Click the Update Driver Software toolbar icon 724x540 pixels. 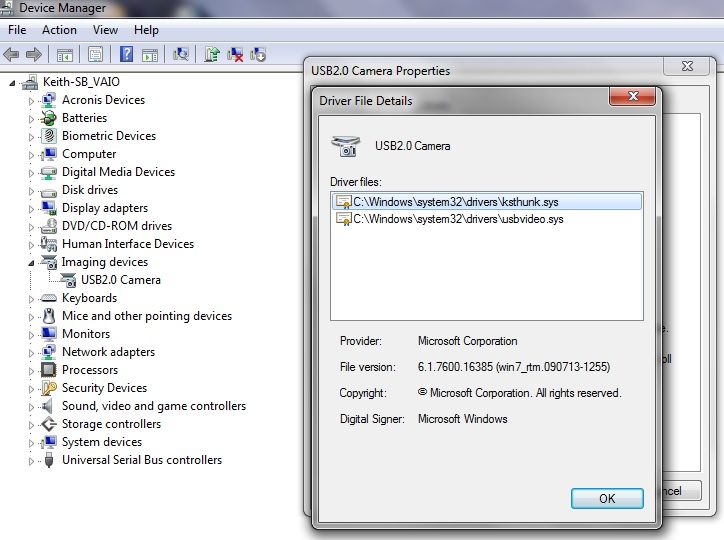tap(212, 54)
